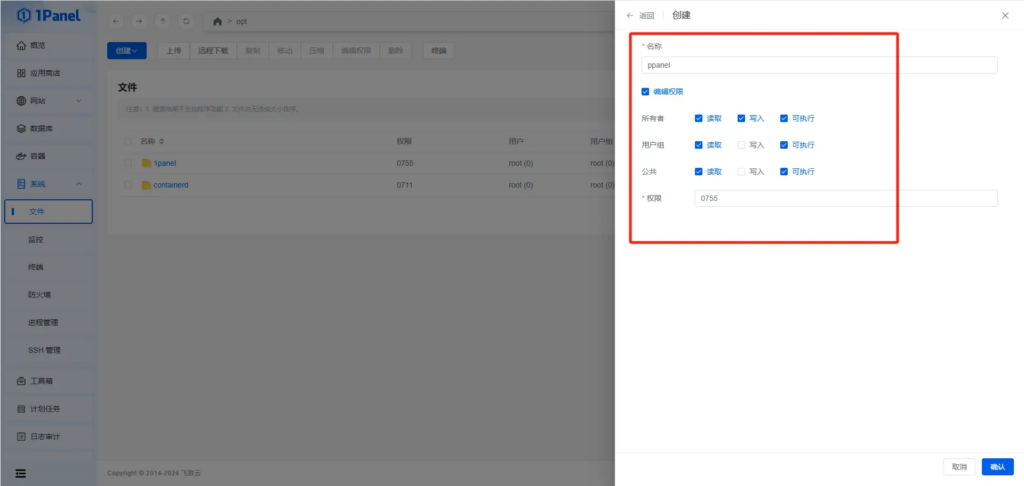The image size is (1024, 486).
Task: Expand the 网站 sidebar submenu
Action: [79, 101]
